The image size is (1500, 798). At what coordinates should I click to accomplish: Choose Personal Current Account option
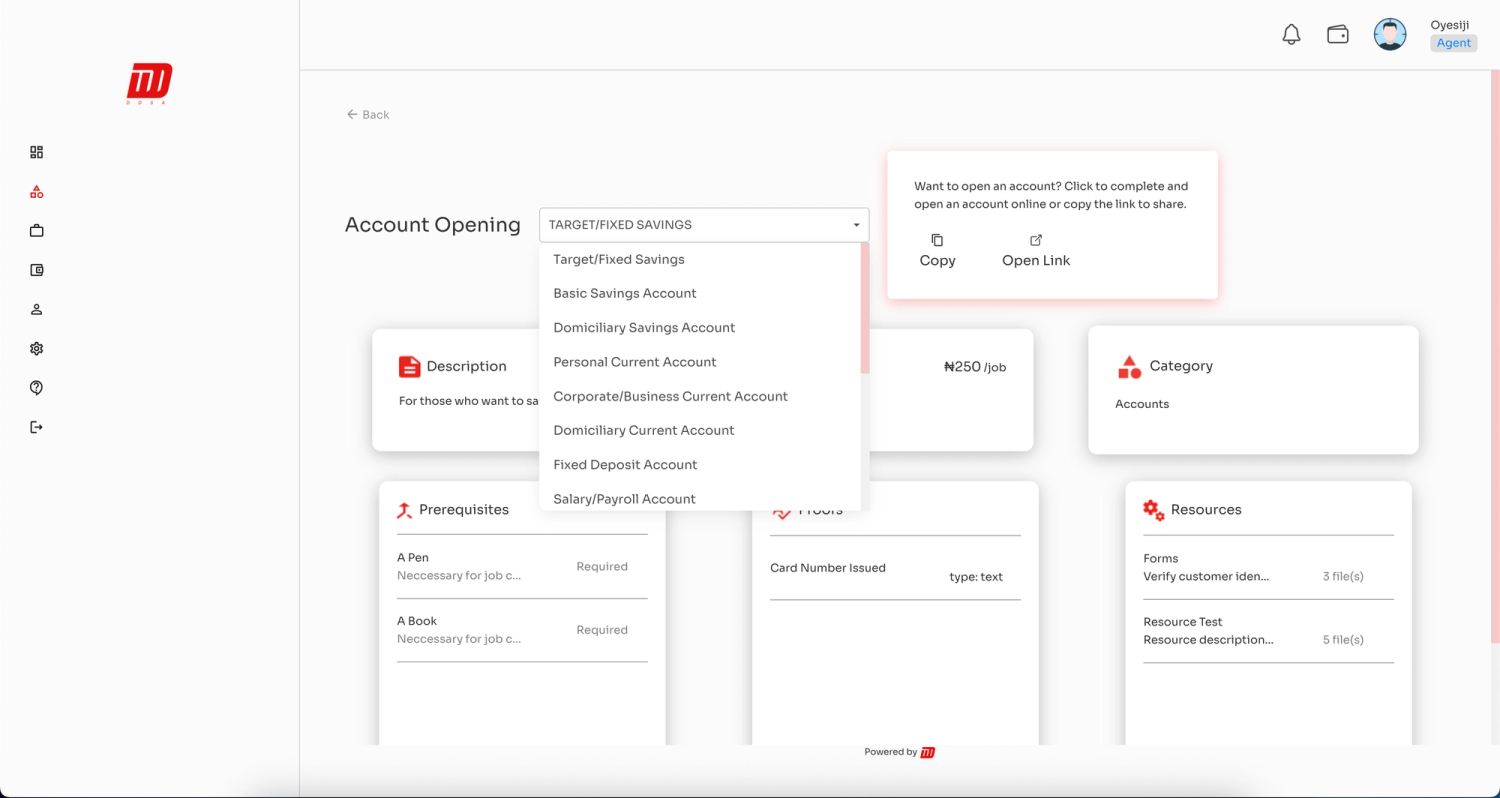700,362
